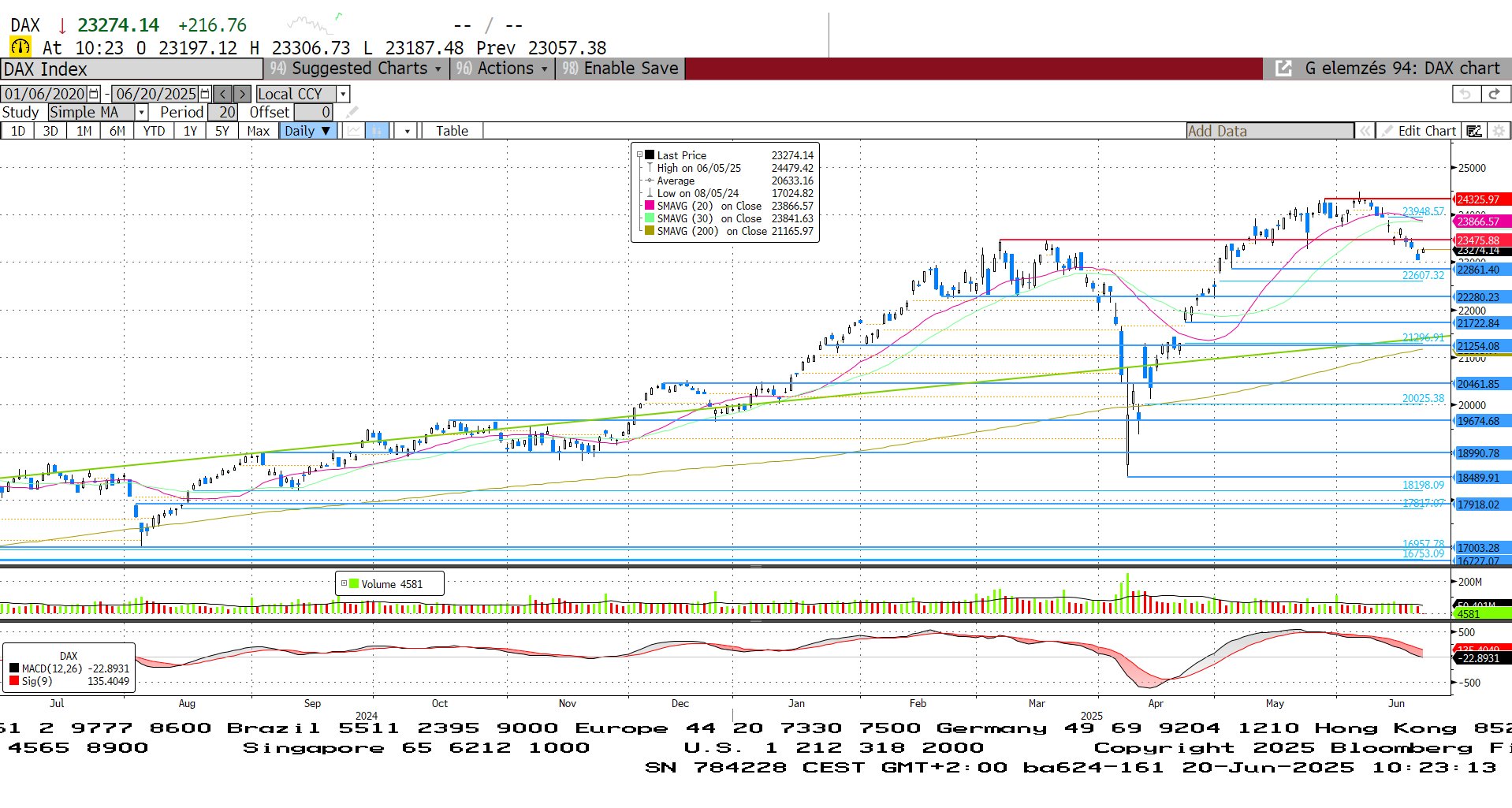The image size is (1512, 808).
Task: Click the 23866.57 magenta price label
Action: coord(1482,222)
